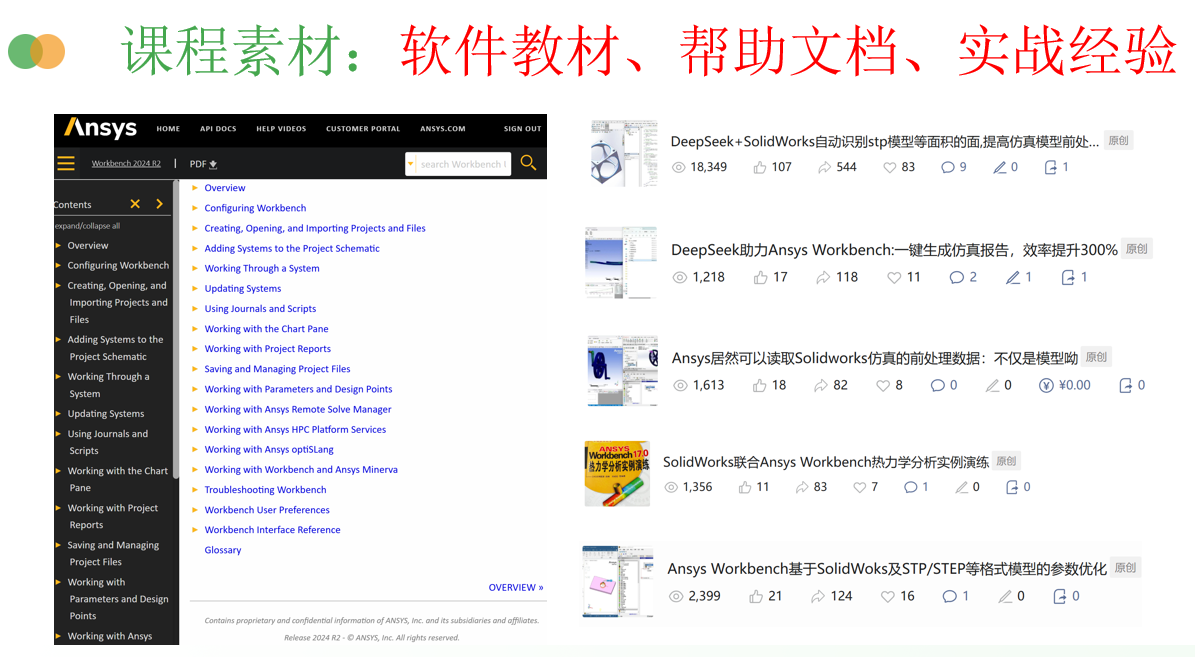Click heart icon showing 83
The height and width of the screenshot is (657, 1195).
[x=889, y=167]
